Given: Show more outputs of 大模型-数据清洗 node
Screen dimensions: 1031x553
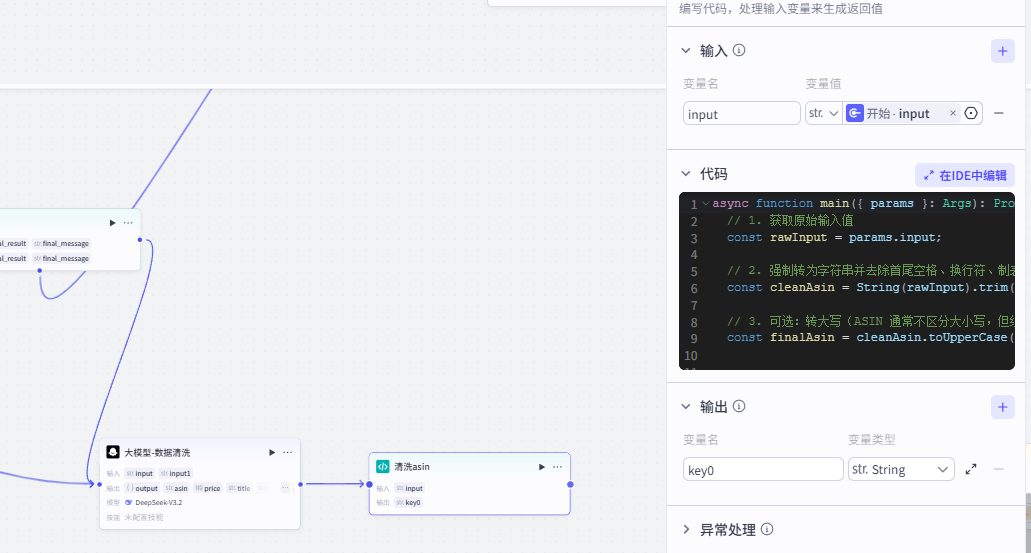Looking at the screenshot, I should click(x=285, y=488).
